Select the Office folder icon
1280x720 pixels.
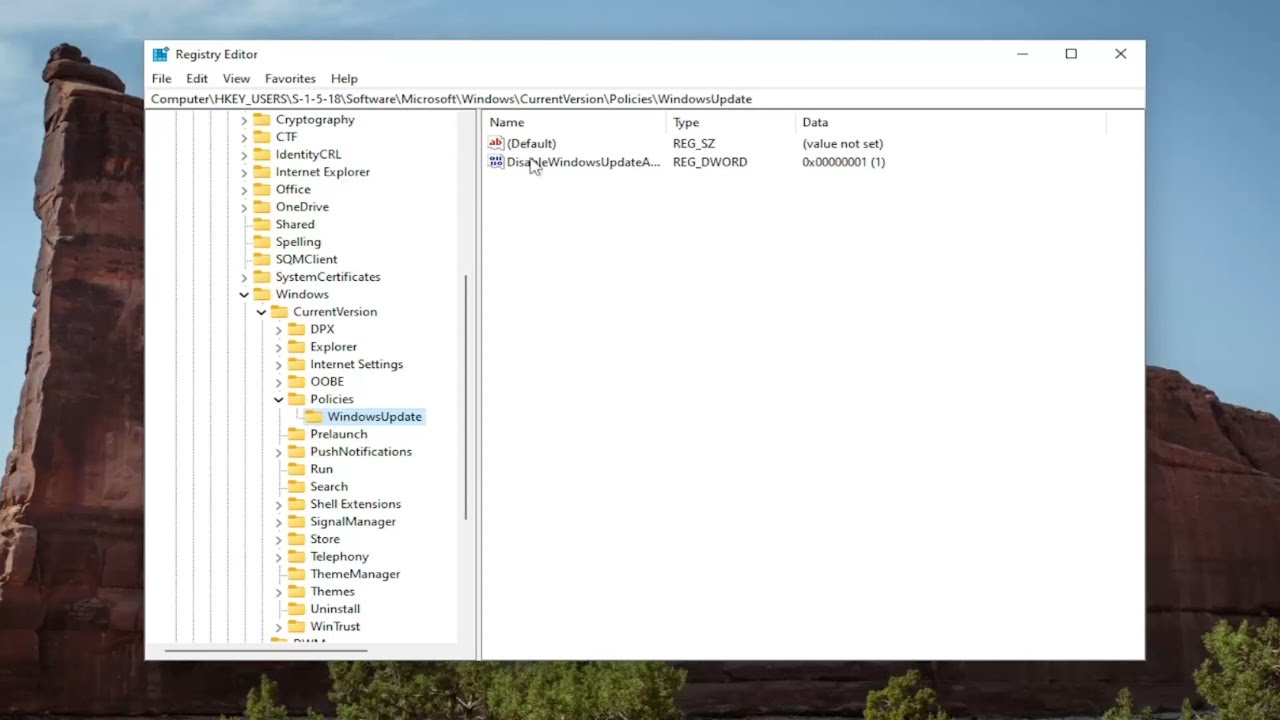point(262,190)
